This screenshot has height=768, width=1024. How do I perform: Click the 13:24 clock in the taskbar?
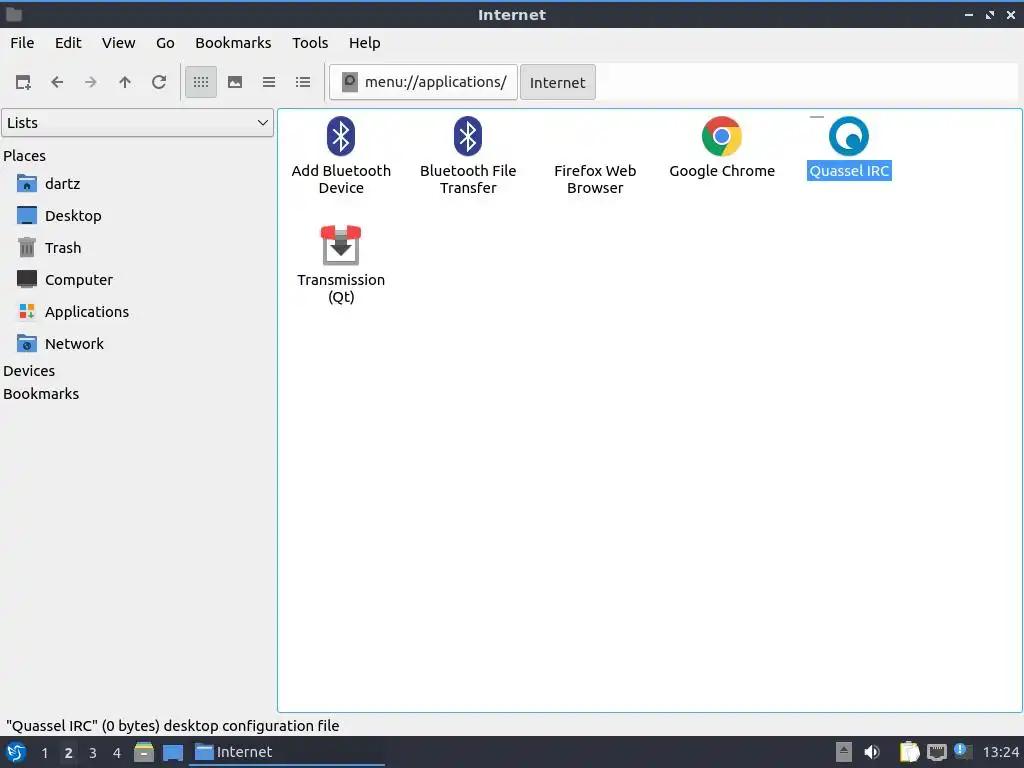[x=1000, y=752]
